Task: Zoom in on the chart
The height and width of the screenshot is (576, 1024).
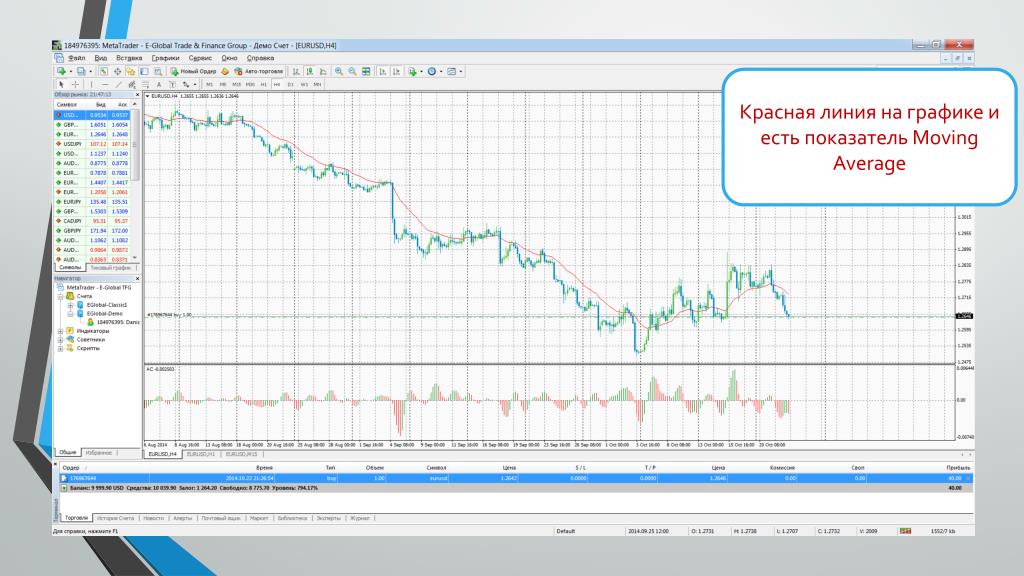Action: coord(339,71)
